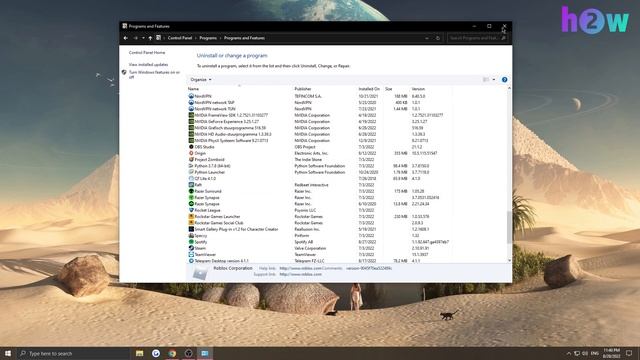Select the NVIDIA FrameView SDK icon
The width and height of the screenshot is (640, 360).
tap(191, 115)
